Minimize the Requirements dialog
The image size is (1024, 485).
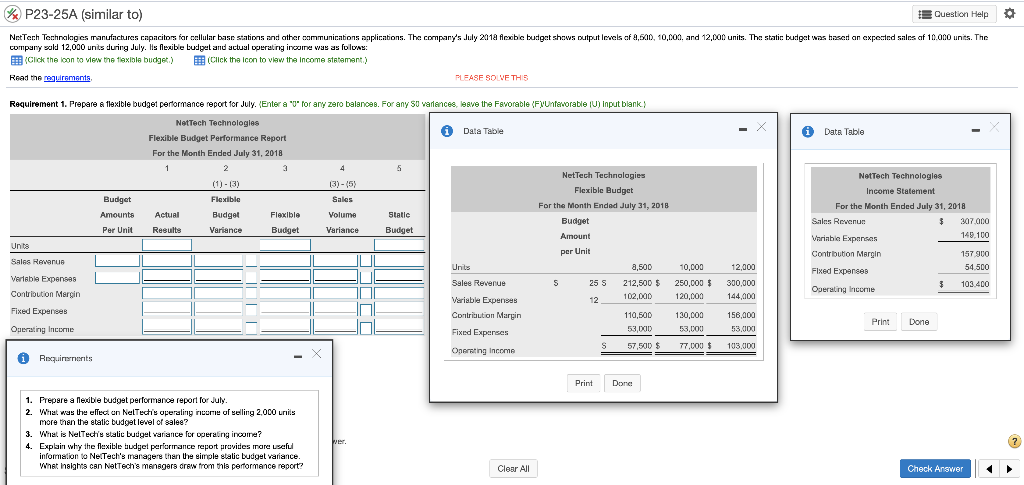pos(298,357)
